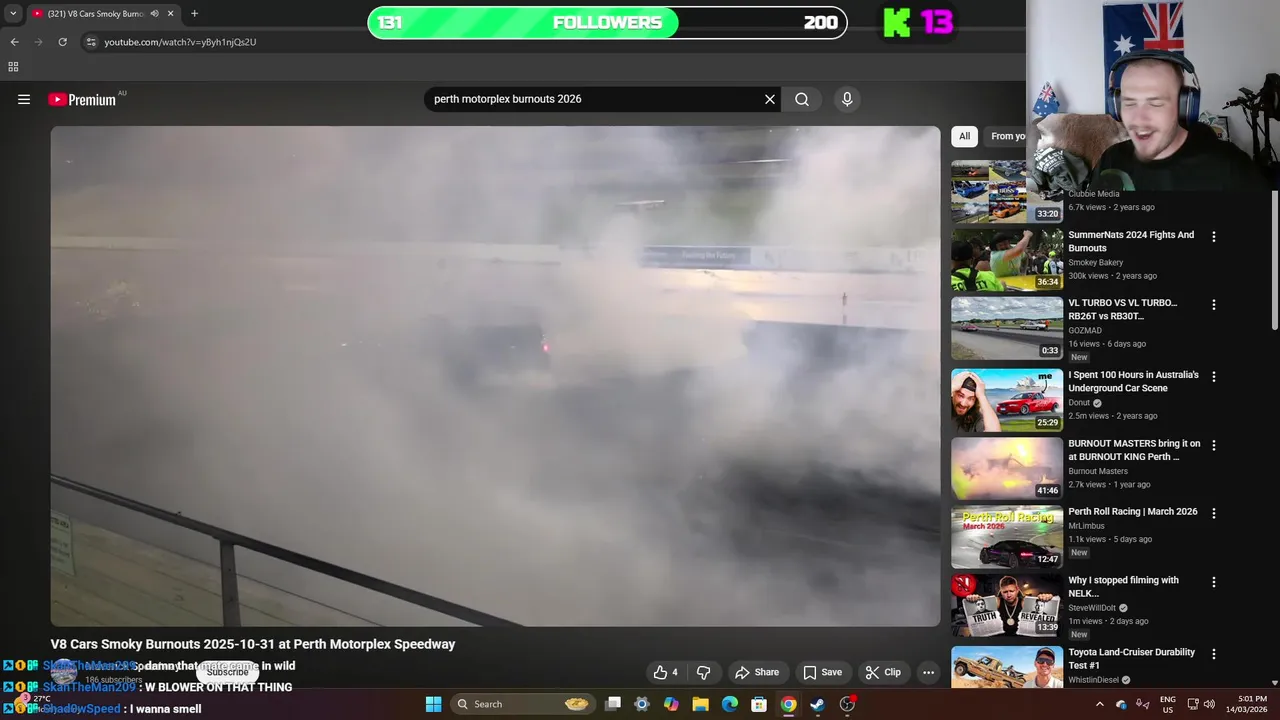Save the video to a playlist
The image size is (1280, 720).
pos(822,672)
